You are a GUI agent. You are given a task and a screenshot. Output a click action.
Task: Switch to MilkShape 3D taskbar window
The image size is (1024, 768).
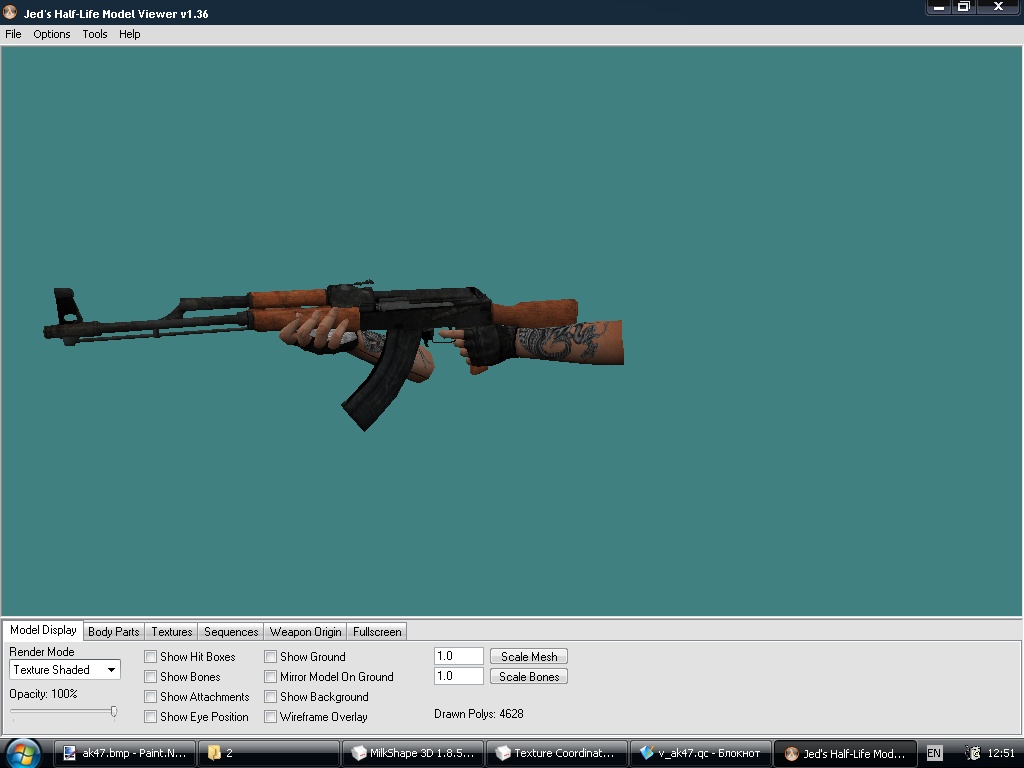[413, 753]
